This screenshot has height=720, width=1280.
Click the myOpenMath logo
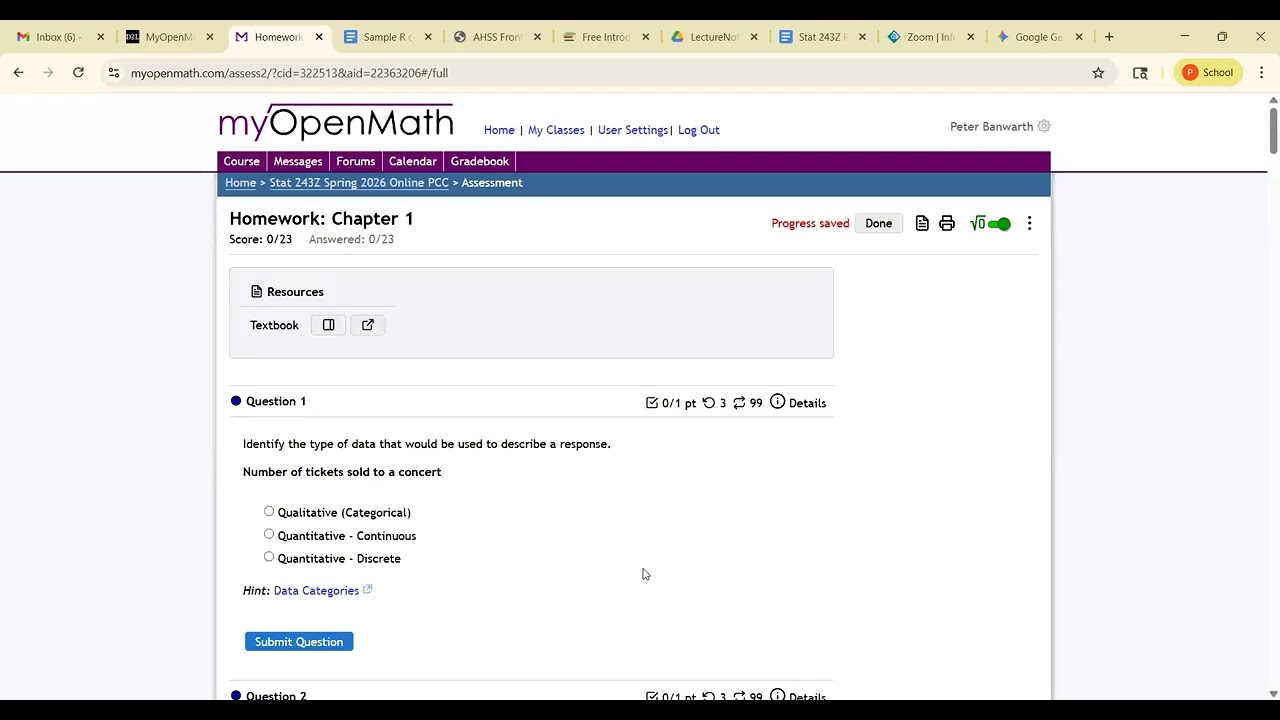coord(336,122)
